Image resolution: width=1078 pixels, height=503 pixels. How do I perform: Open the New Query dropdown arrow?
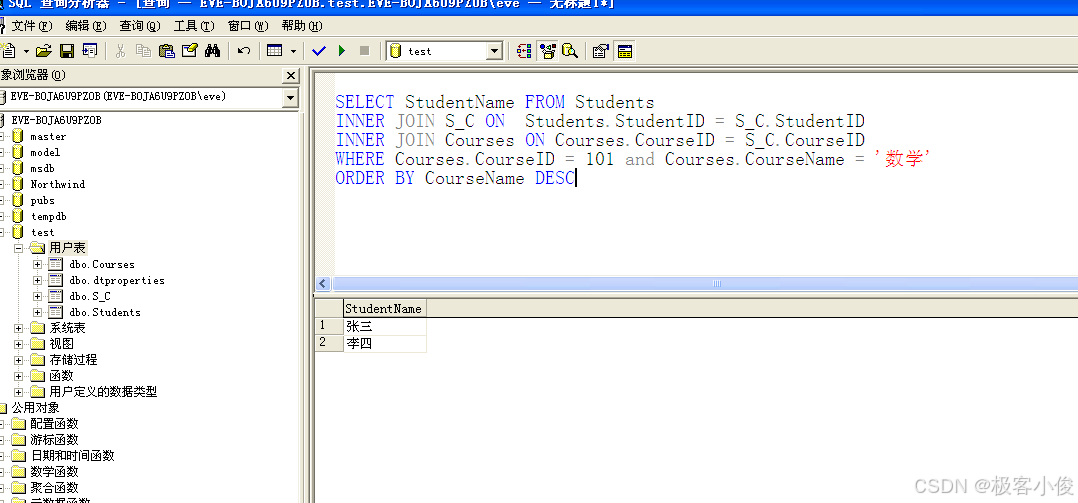[x=26, y=51]
